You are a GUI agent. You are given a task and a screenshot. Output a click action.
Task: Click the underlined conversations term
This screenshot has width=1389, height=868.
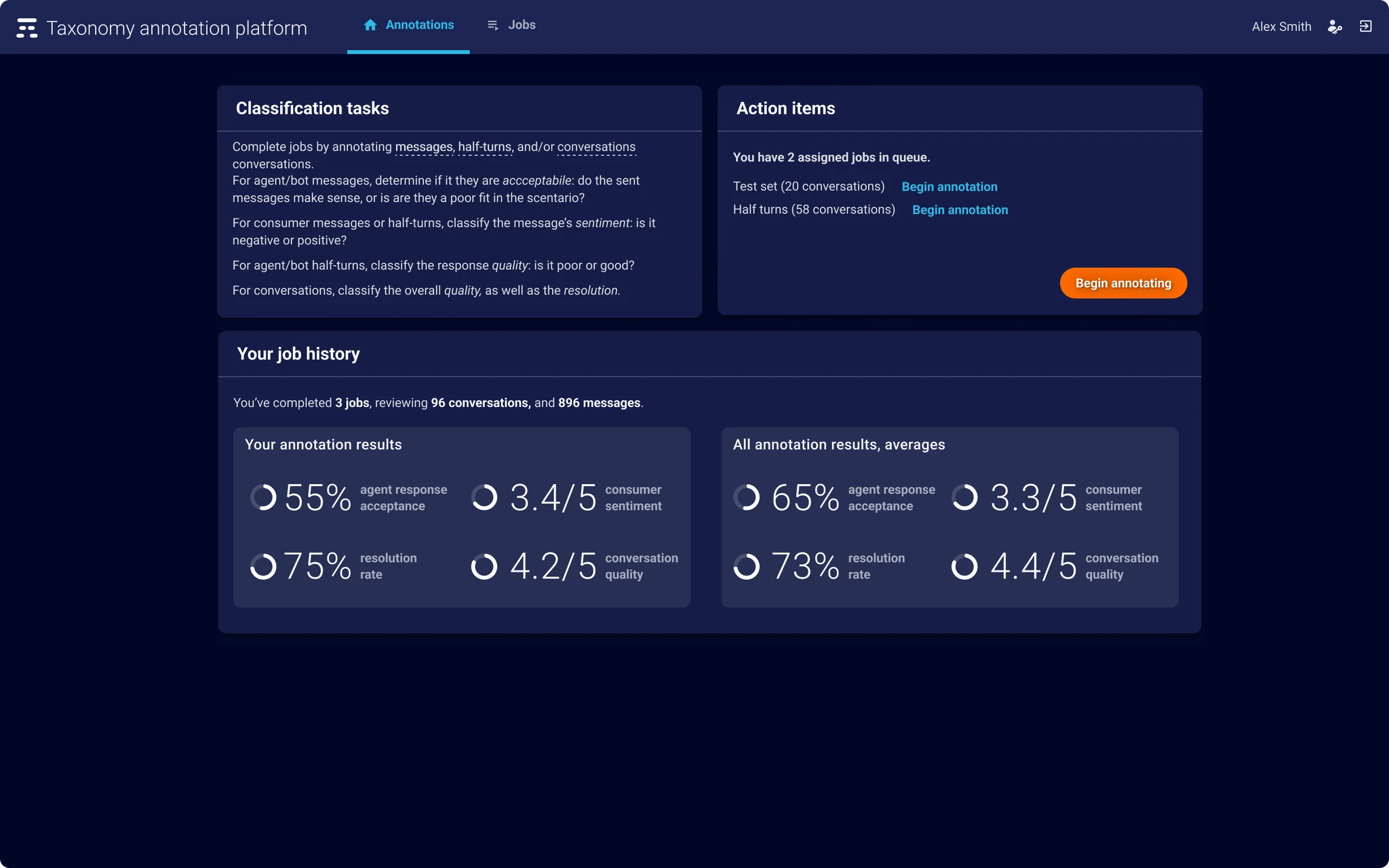(596, 146)
